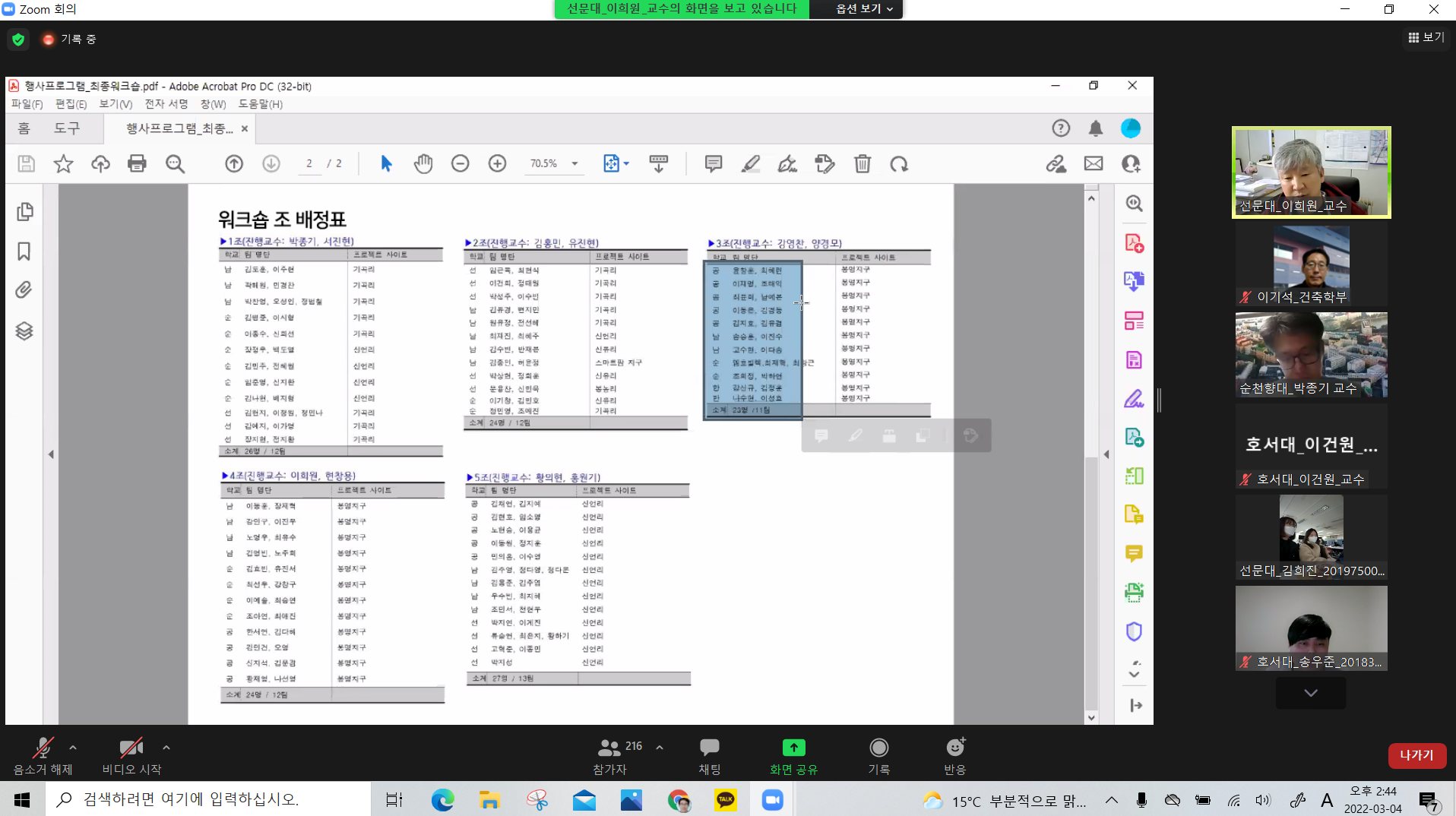Expand the 옵션 보기 dropdown
Viewport: 1456px width, 816px height.
863,8
